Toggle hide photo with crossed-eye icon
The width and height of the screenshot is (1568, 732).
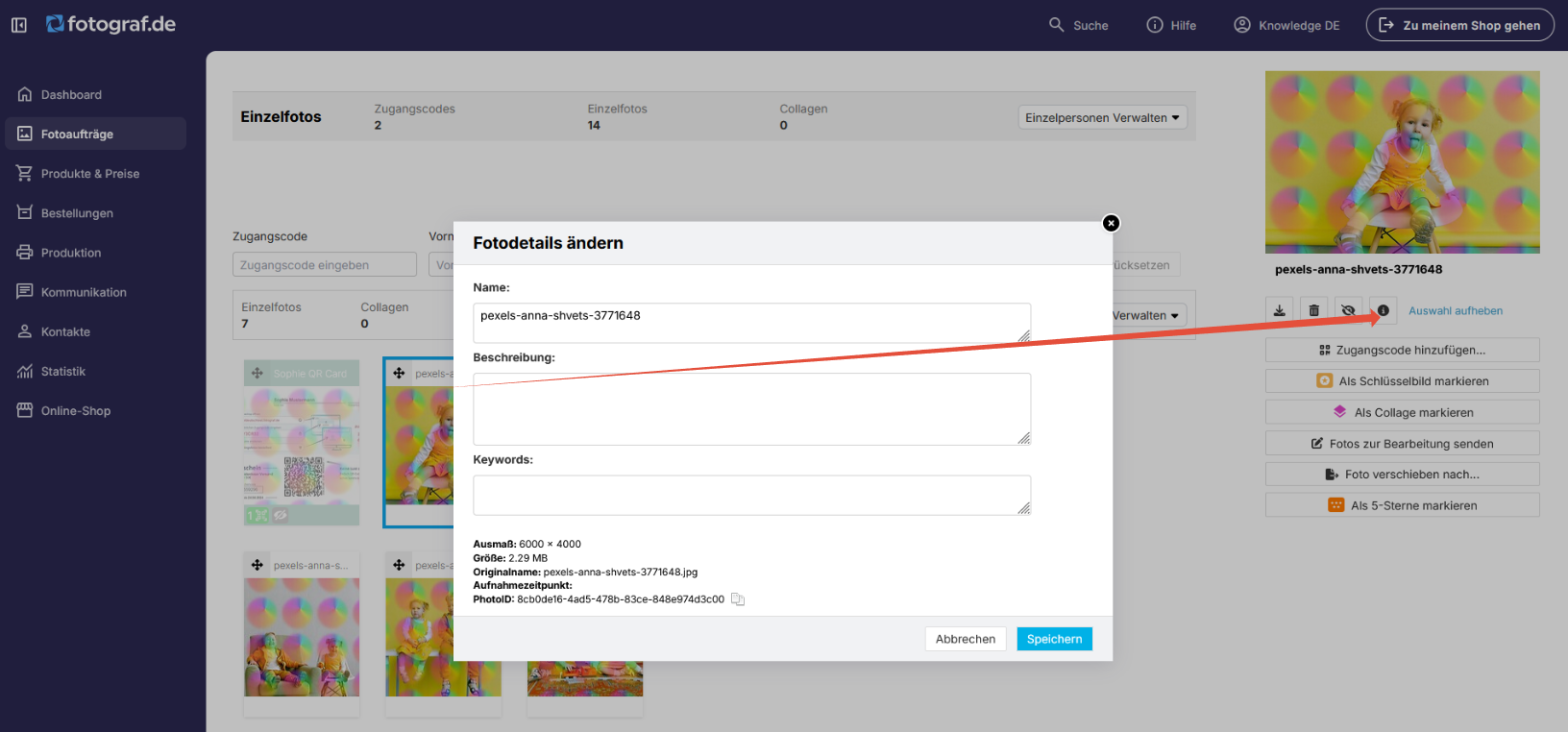tap(1348, 310)
